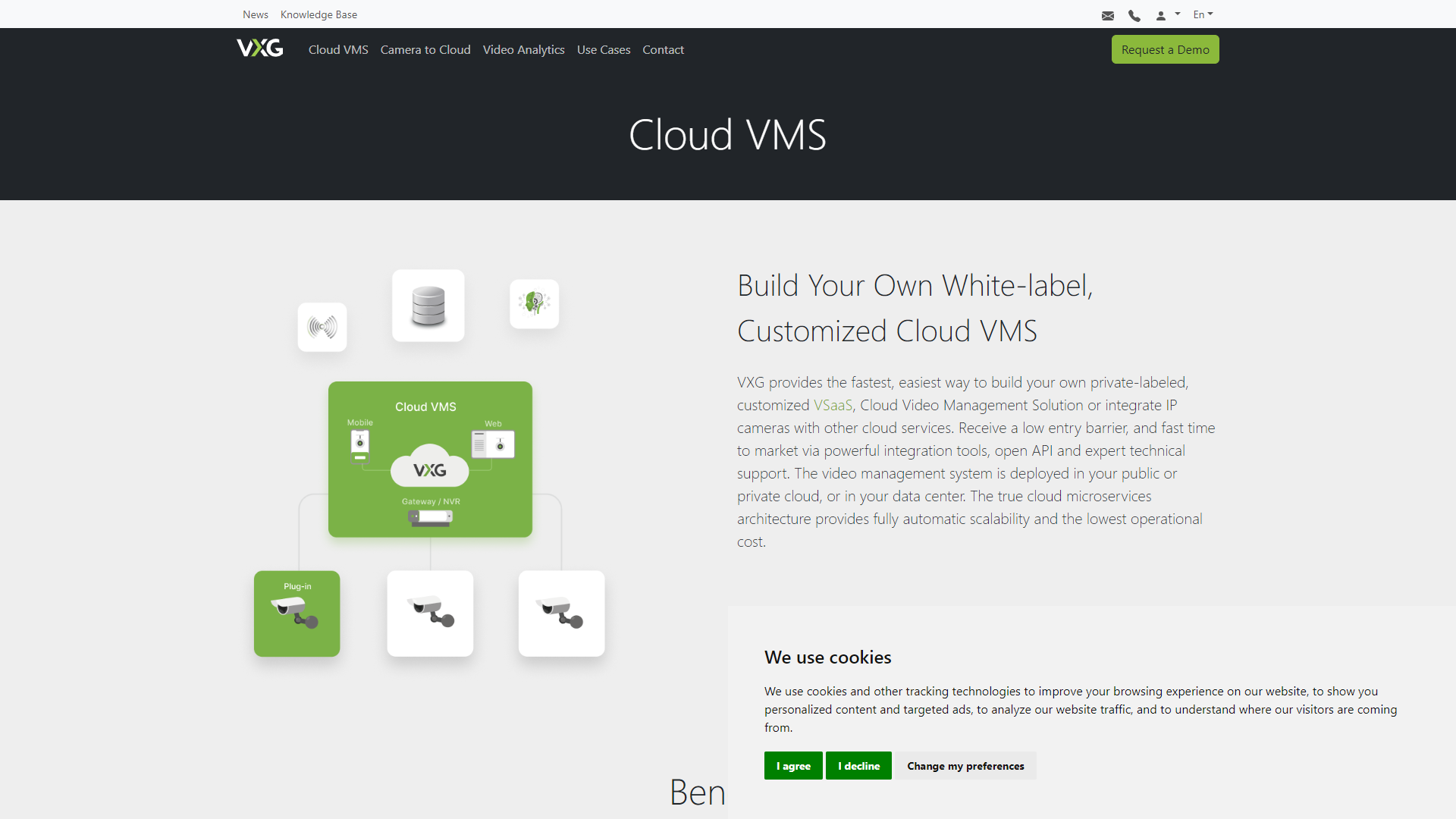Open the Cloud VMS navigation menu
Screen dimensions: 1456x819
coord(337,49)
